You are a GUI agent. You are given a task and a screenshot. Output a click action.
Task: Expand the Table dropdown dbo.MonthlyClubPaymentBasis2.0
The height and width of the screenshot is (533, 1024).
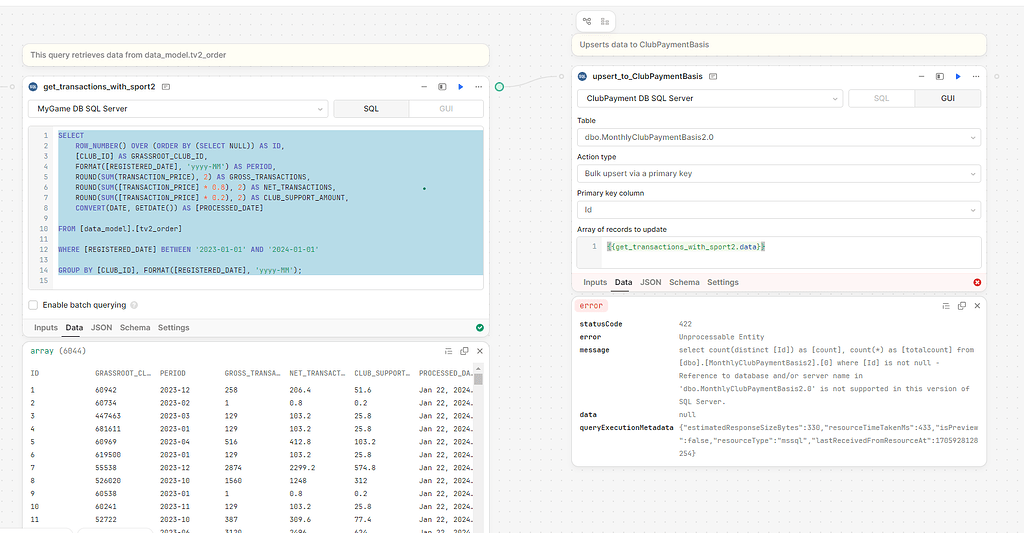point(778,137)
